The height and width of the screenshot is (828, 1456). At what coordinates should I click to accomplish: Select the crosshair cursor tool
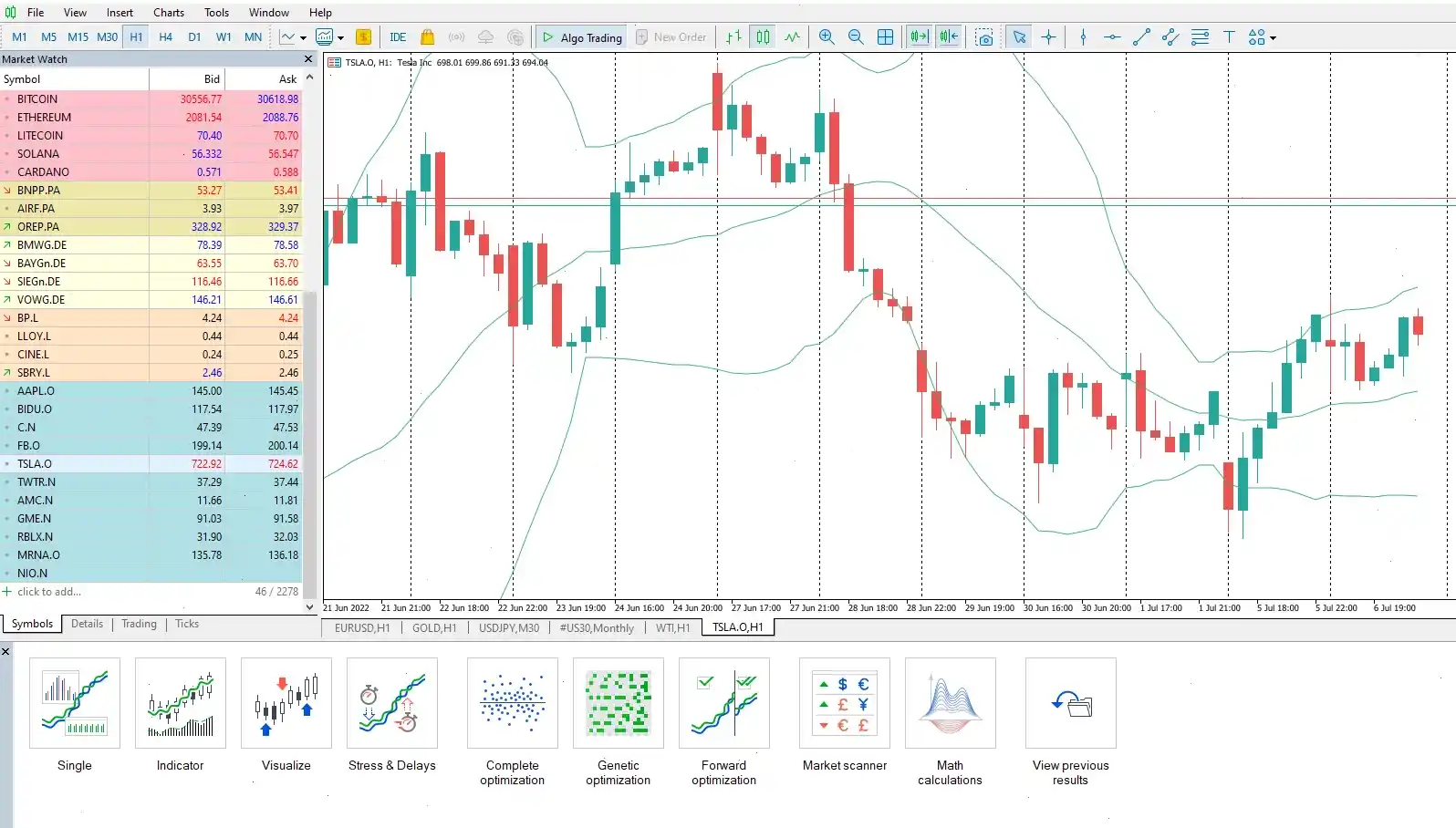[1048, 37]
